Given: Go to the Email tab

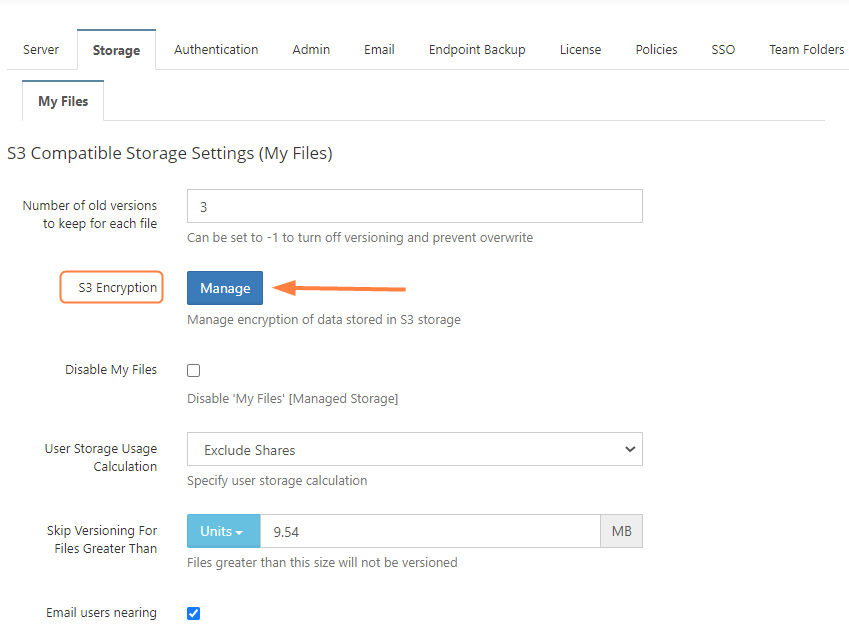Looking at the screenshot, I should click(x=379, y=49).
